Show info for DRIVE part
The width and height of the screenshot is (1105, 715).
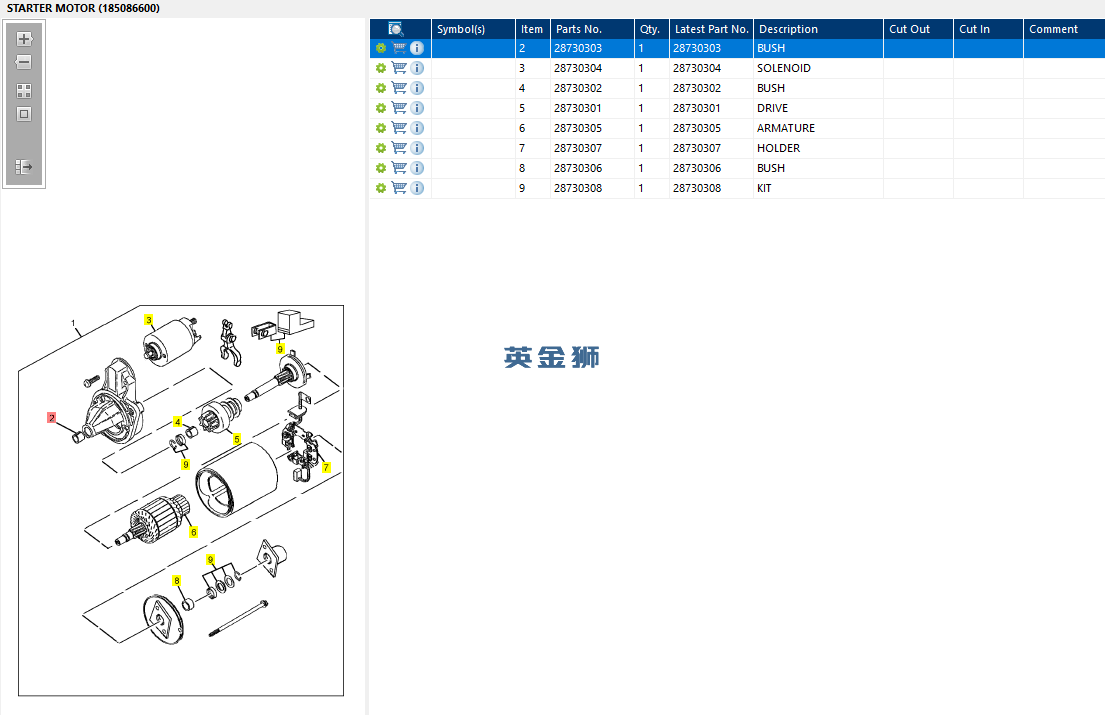click(417, 108)
